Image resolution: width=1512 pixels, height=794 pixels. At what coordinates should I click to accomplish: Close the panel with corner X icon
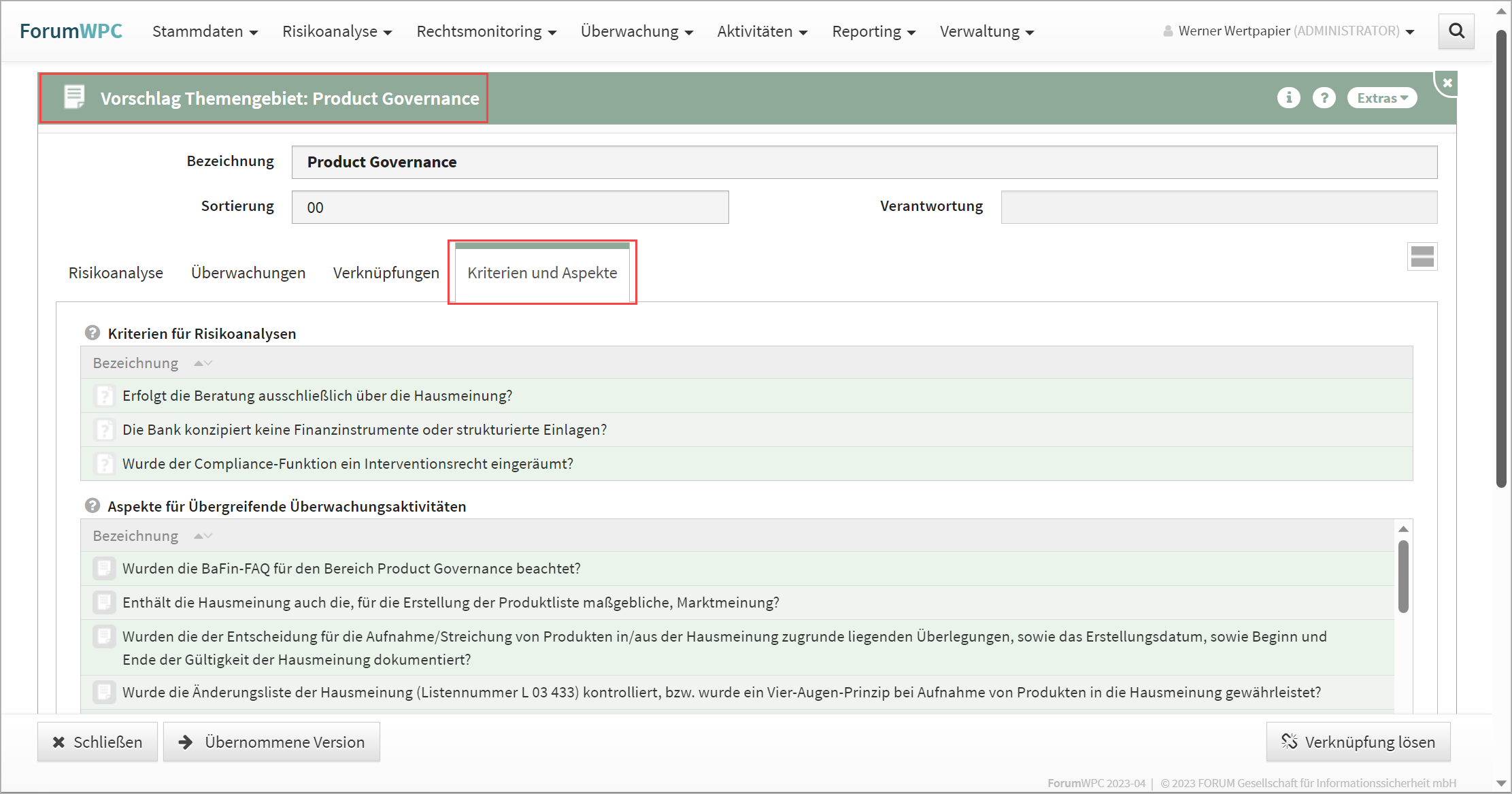coord(1447,83)
